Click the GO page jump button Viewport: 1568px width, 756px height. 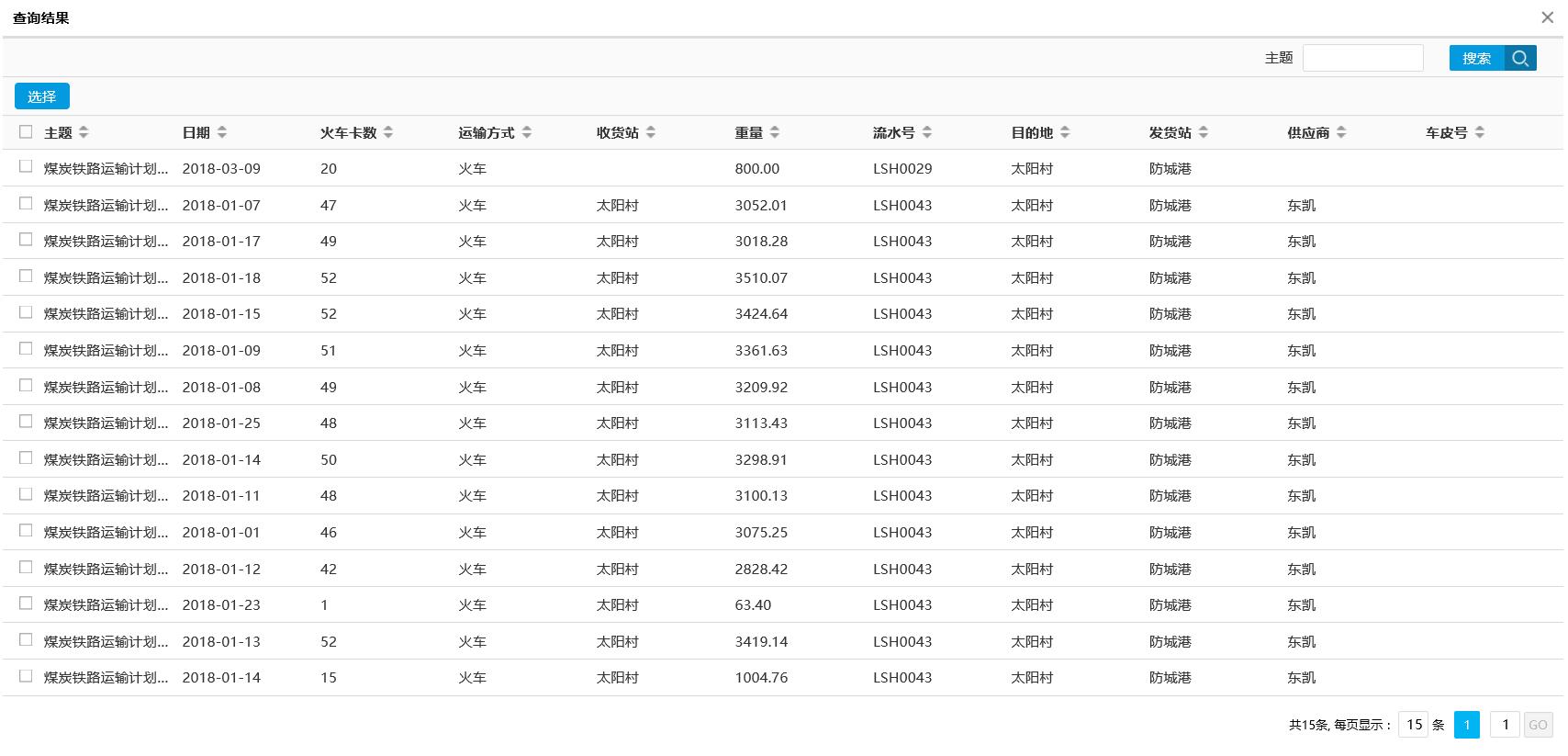tap(1538, 725)
